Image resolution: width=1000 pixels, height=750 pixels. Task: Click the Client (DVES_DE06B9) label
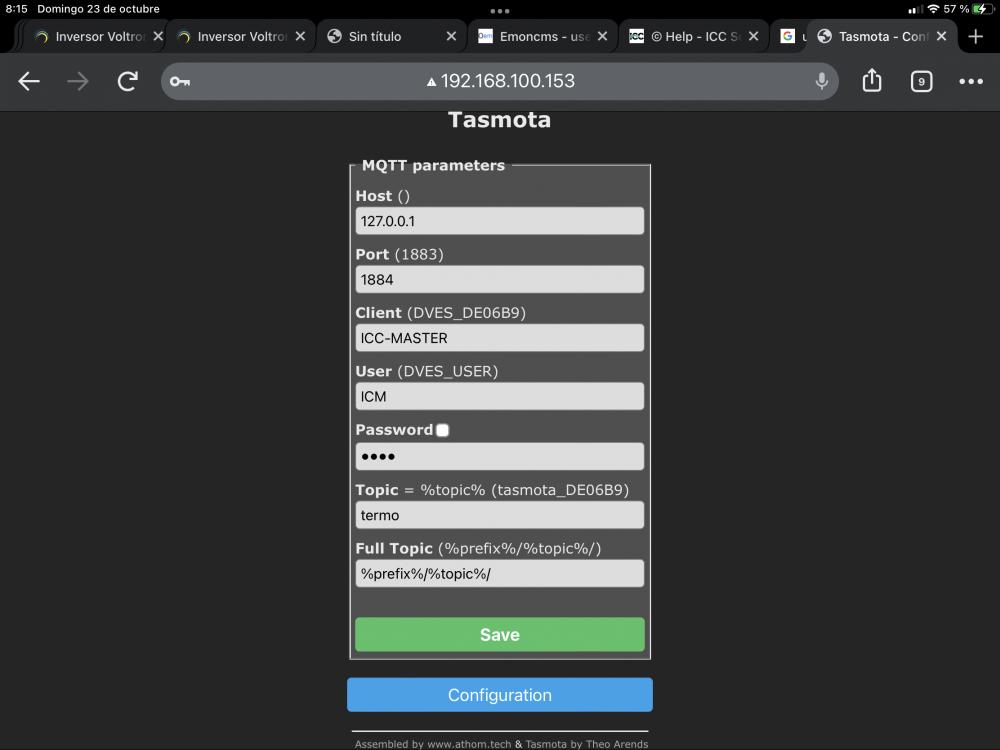click(x=441, y=313)
